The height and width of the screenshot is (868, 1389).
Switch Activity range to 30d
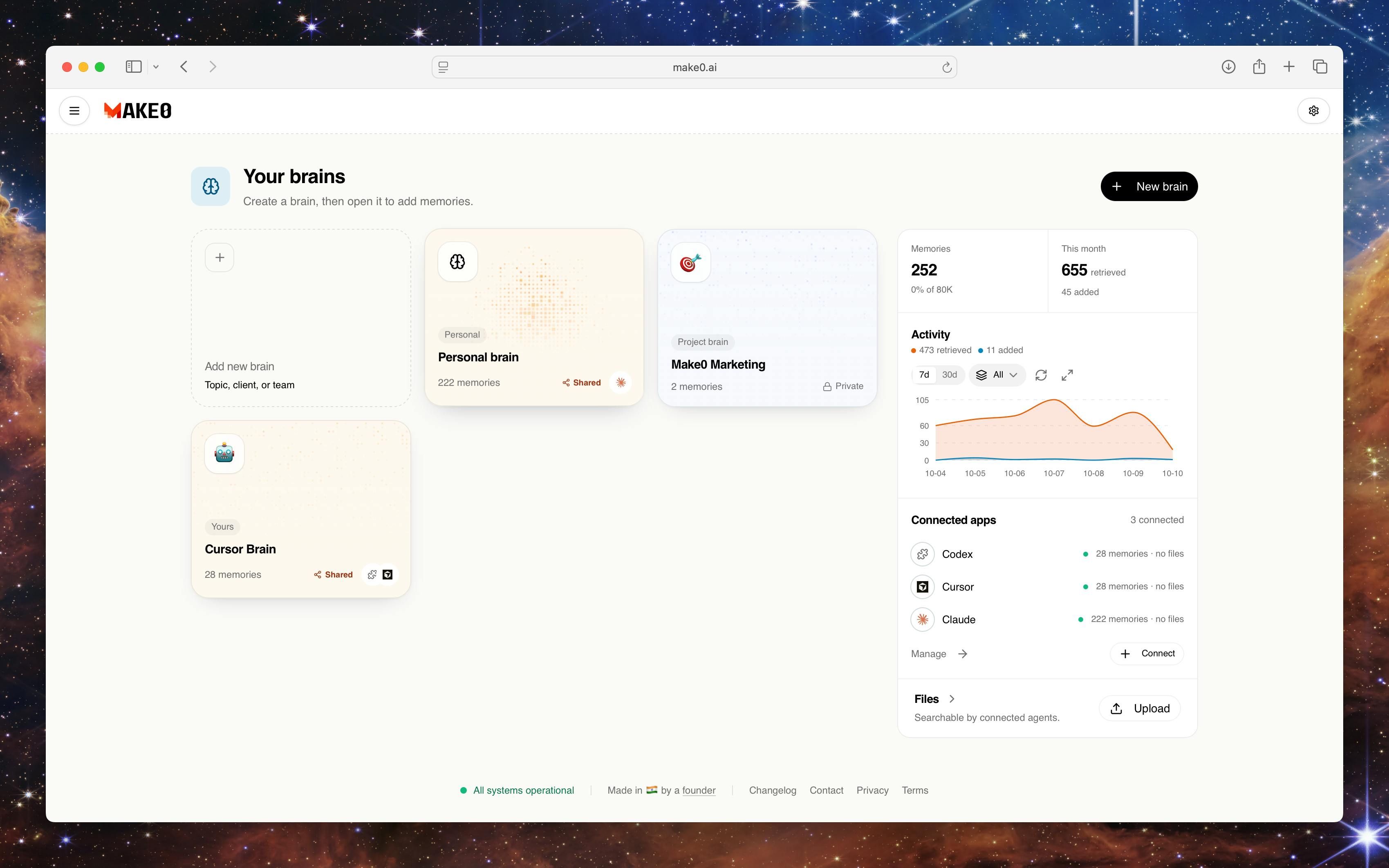[x=949, y=375]
